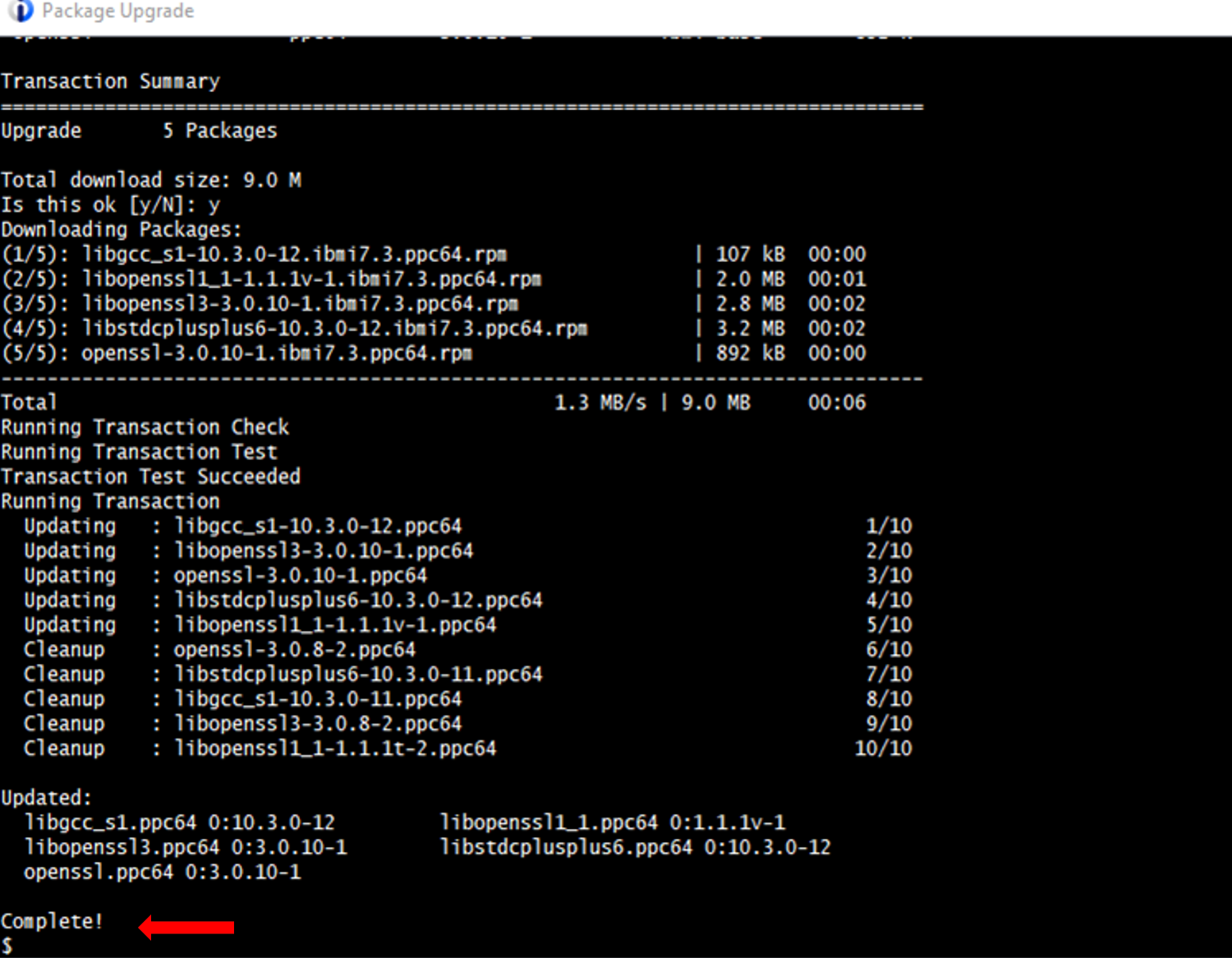Click the 1.3 MB/s total speed text
The width and height of the screenshot is (1232, 958).
(x=600, y=402)
